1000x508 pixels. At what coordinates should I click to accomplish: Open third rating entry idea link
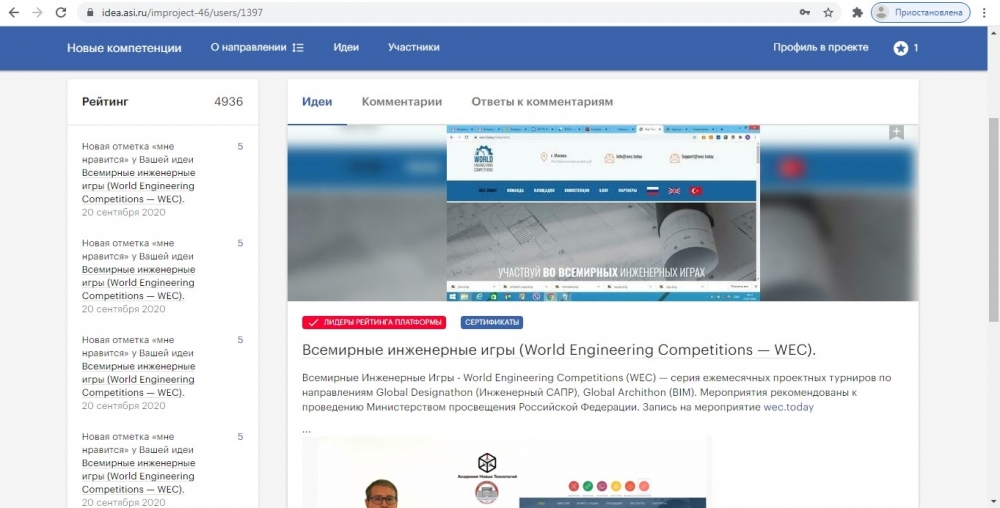[x=138, y=379]
